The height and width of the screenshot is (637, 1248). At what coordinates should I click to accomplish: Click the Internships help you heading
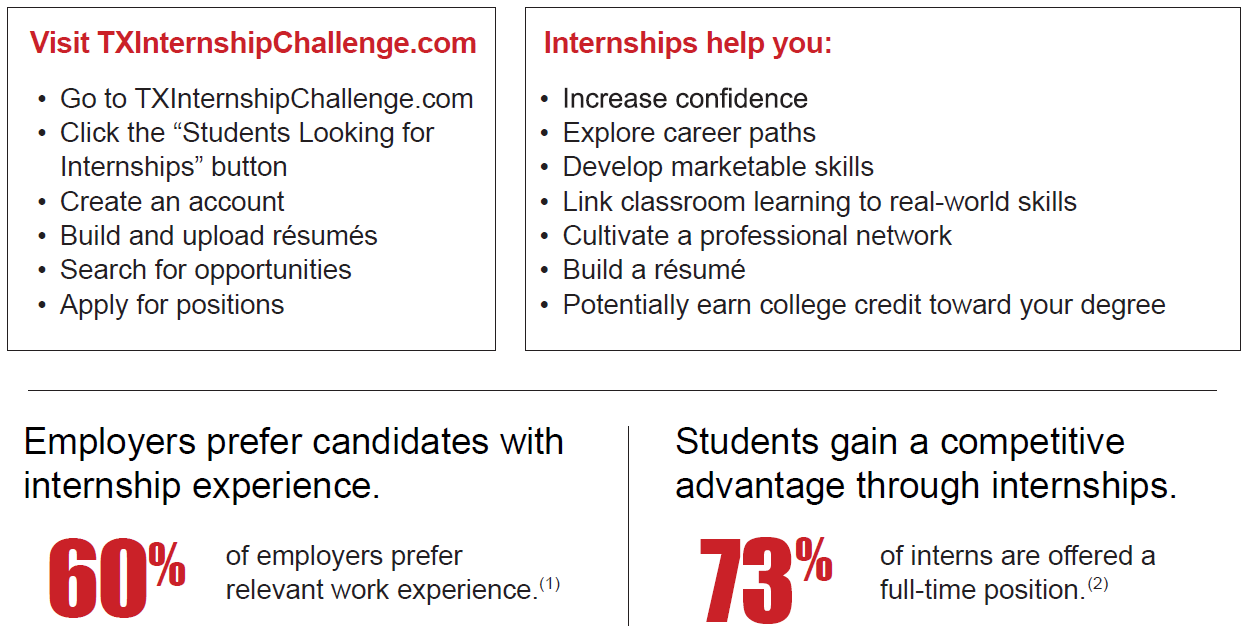[x=688, y=44]
